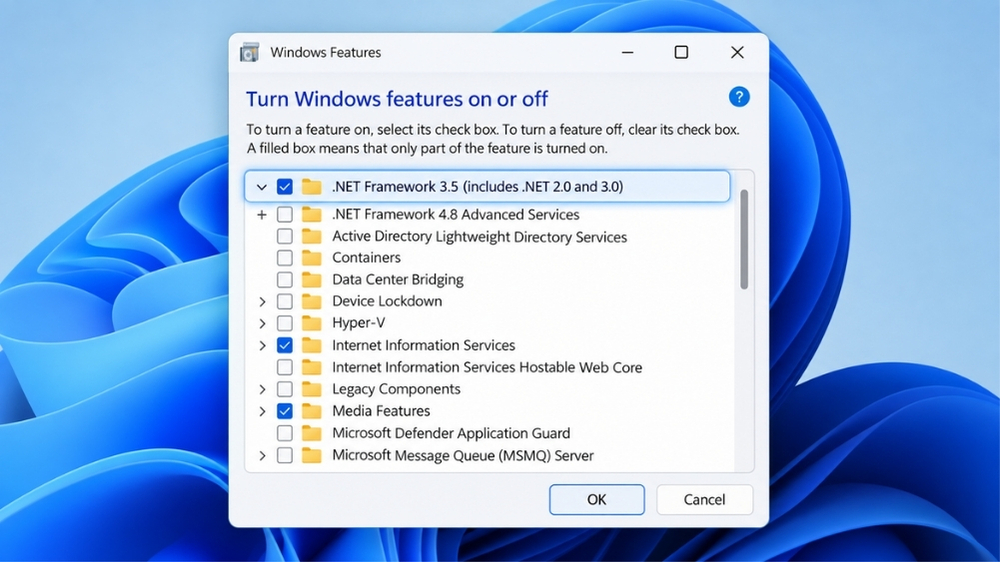1000x562 pixels.
Task: Enable the Device Lockdown checkbox
Action: click(x=284, y=301)
